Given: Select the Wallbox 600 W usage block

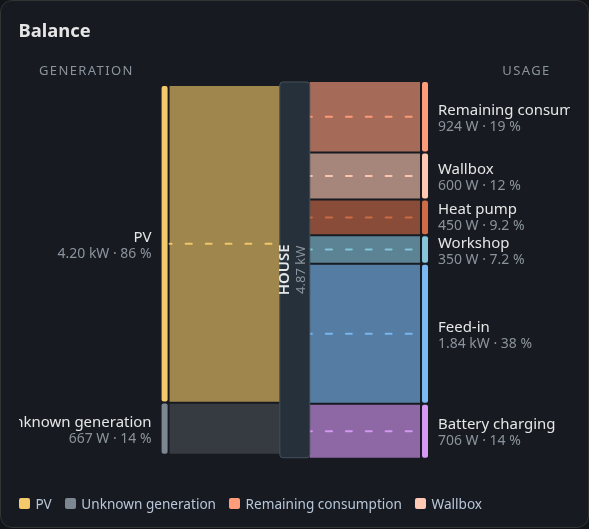Looking at the screenshot, I should pyautogui.click(x=365, y=176).
